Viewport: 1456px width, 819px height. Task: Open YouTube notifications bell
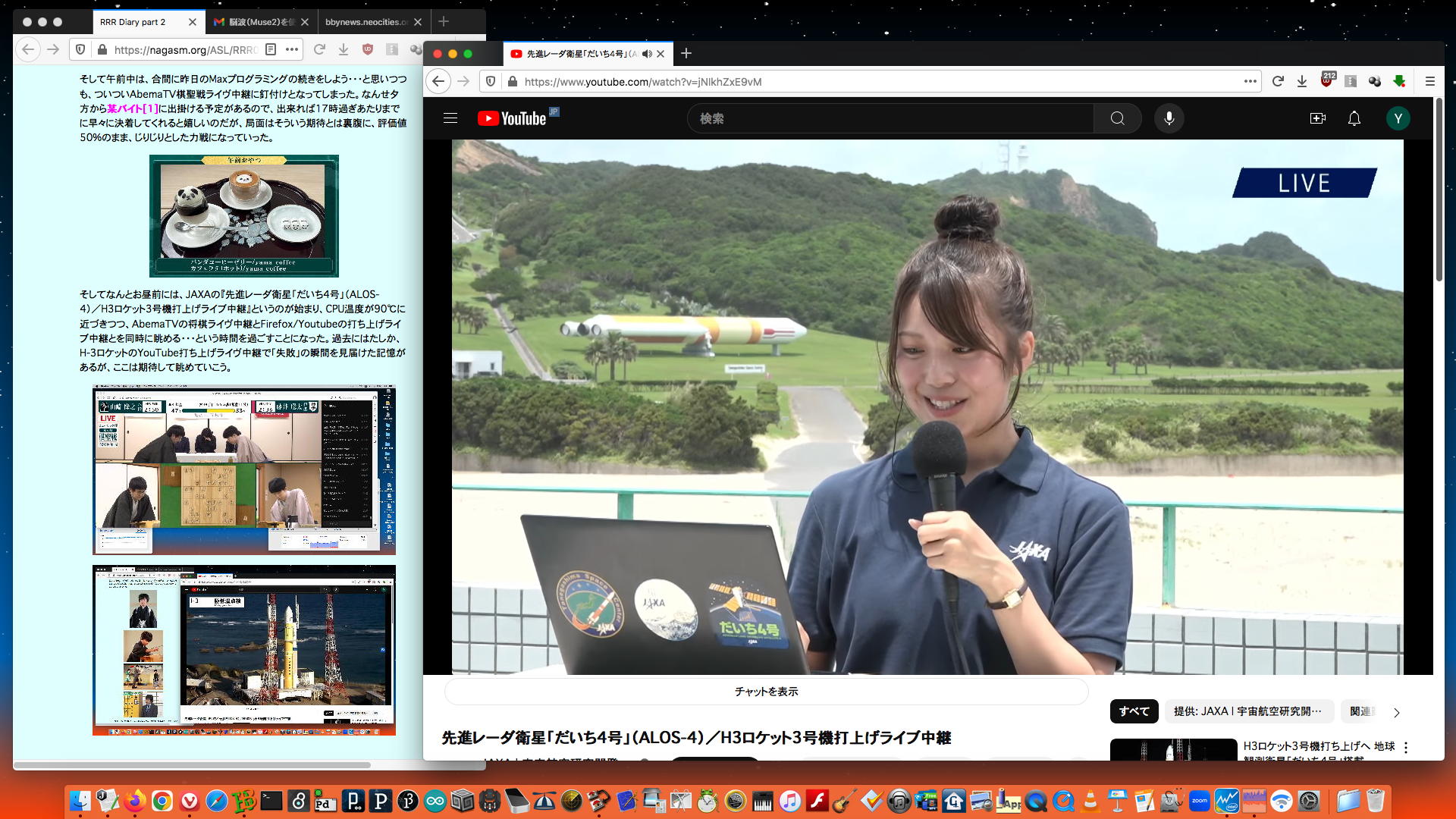pos(1354,118)
